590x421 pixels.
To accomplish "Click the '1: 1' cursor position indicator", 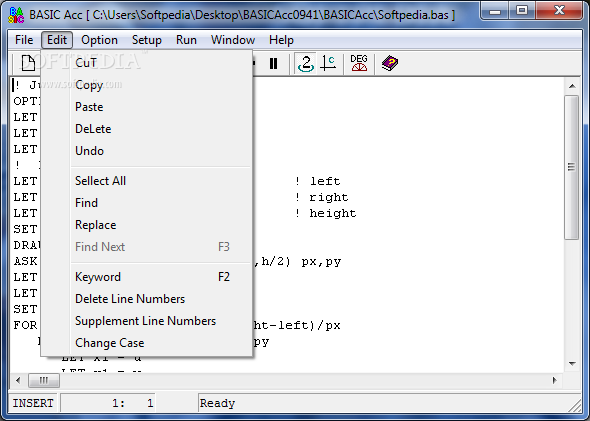I will tap(108, 403).
